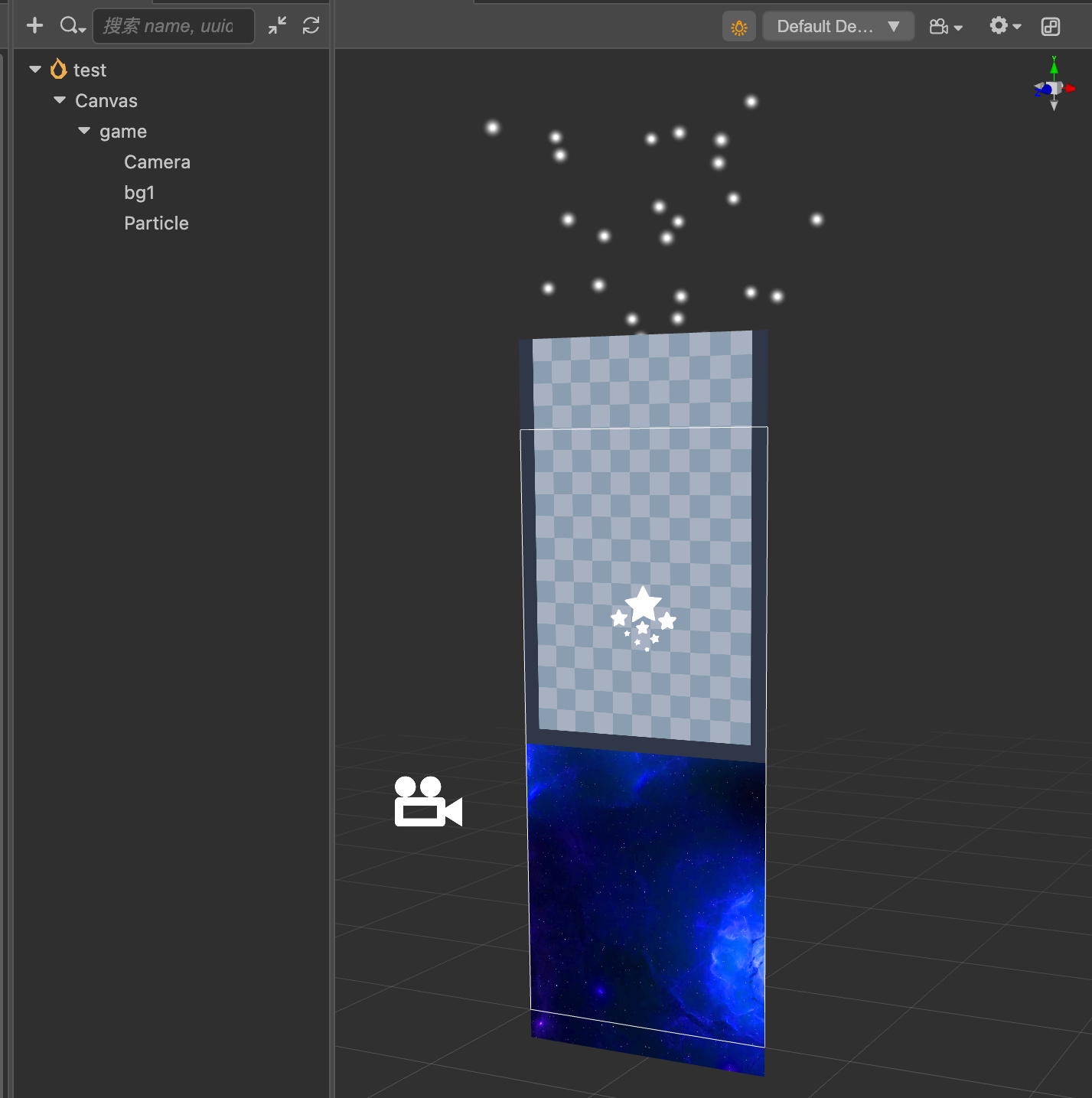Select the particle system star gizmo
The width and height of the screenshot is (1092, 1098).
tap(643, 618)
